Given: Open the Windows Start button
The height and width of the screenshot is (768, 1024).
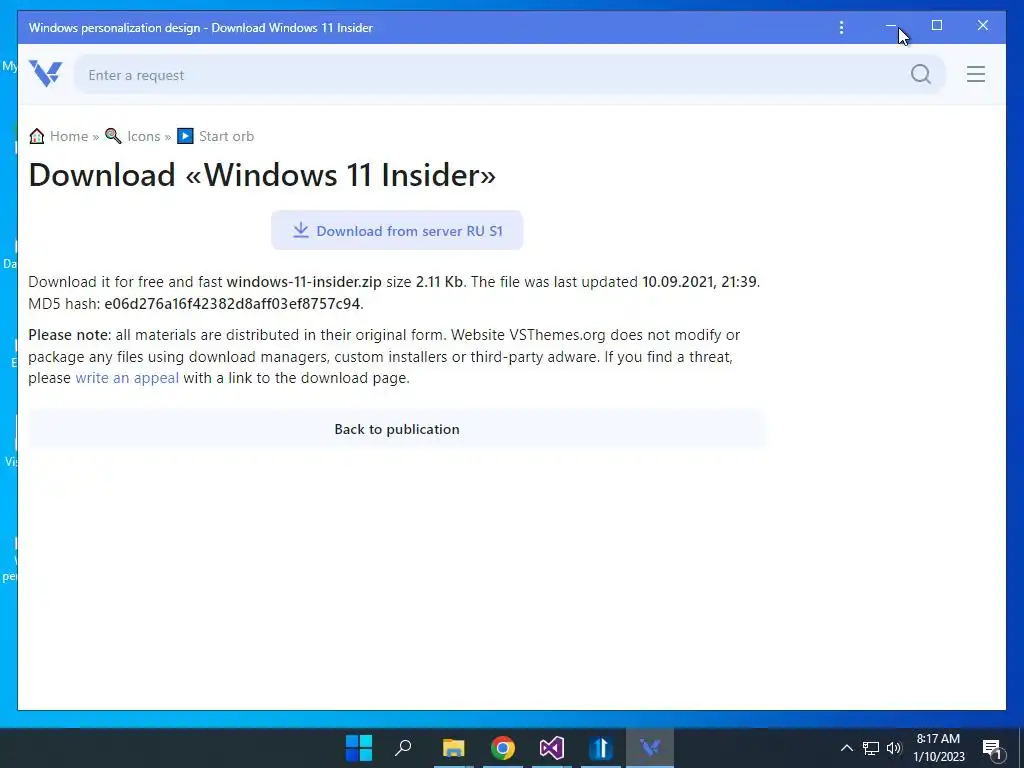Looking at the screenshot, I should 359,748.
